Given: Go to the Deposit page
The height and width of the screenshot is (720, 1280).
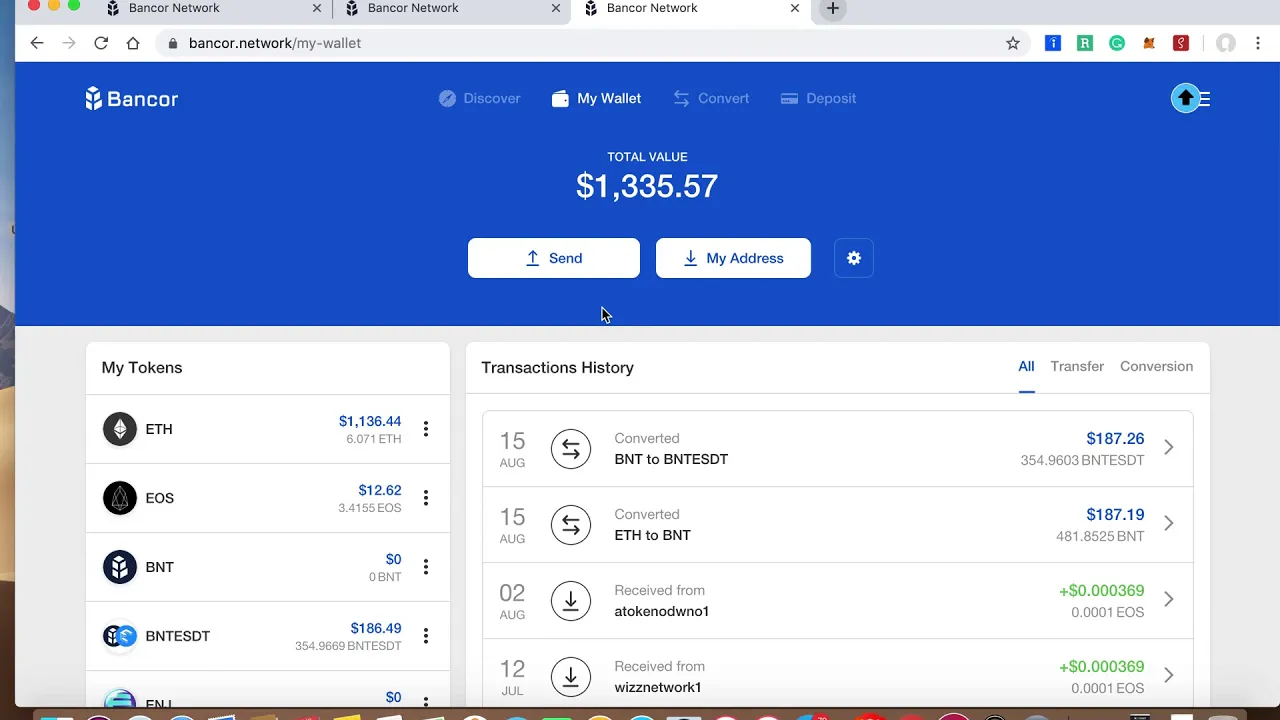Looking at the screenshot, I should (818, 98).
